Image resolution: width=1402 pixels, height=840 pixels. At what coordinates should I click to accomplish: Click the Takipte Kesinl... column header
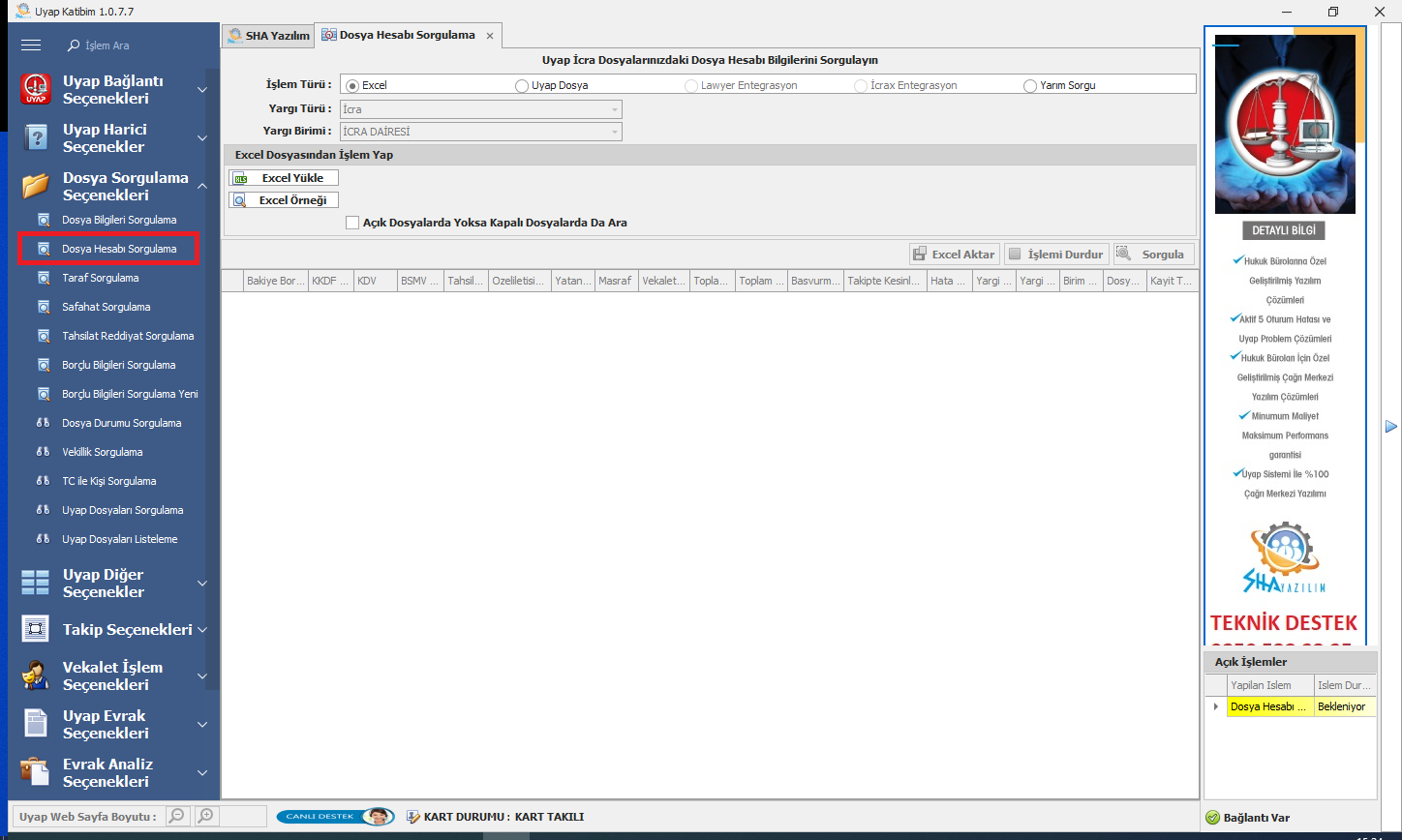[x=885, y=281]
